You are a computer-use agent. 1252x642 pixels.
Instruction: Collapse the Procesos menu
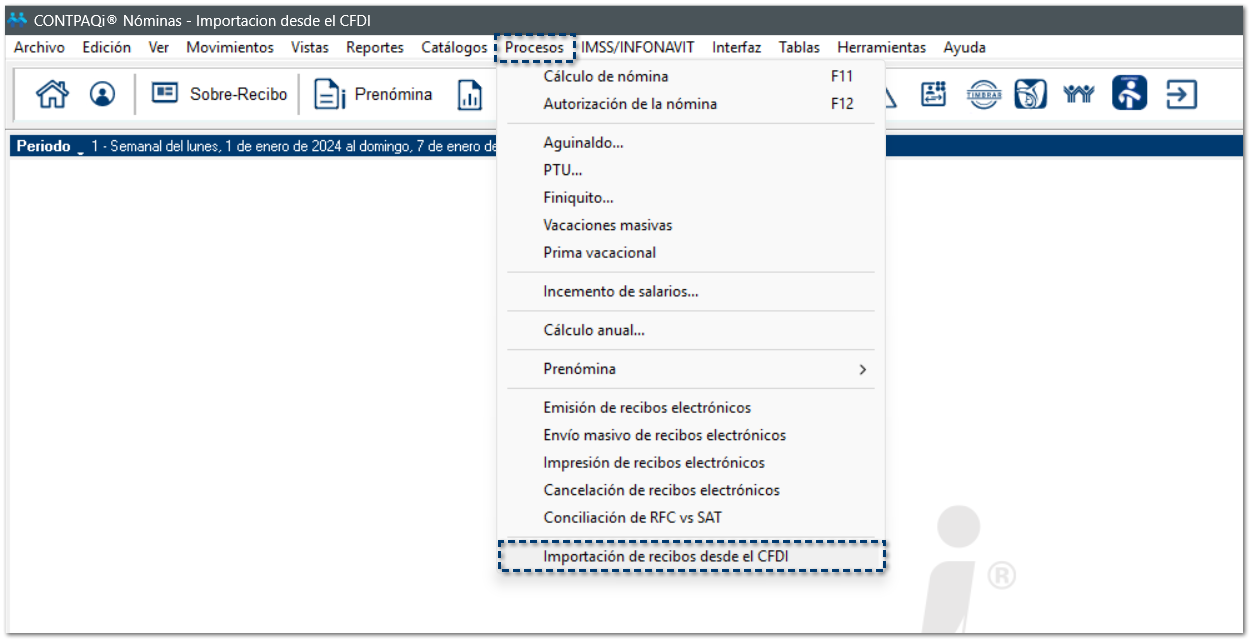[535, 47]
